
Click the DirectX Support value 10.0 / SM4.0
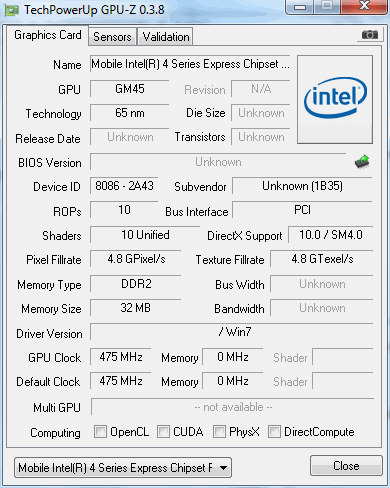click(x=331, y=235)
